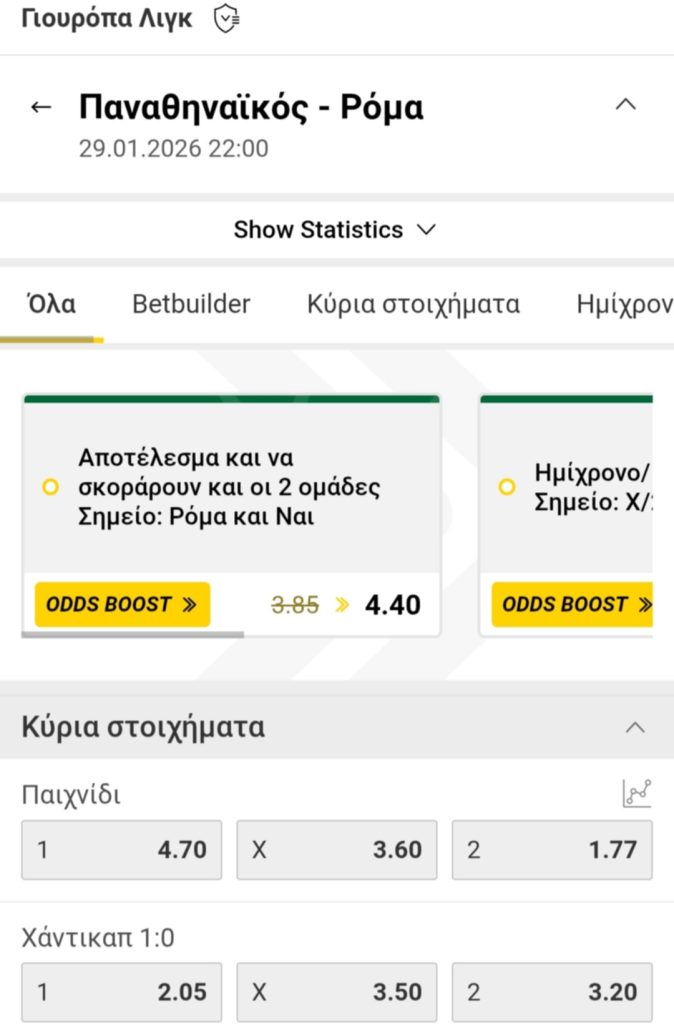Screen dimensions: 674x1024
Task: Switch to the Betbuilder tab
Action: click(190, 304)
